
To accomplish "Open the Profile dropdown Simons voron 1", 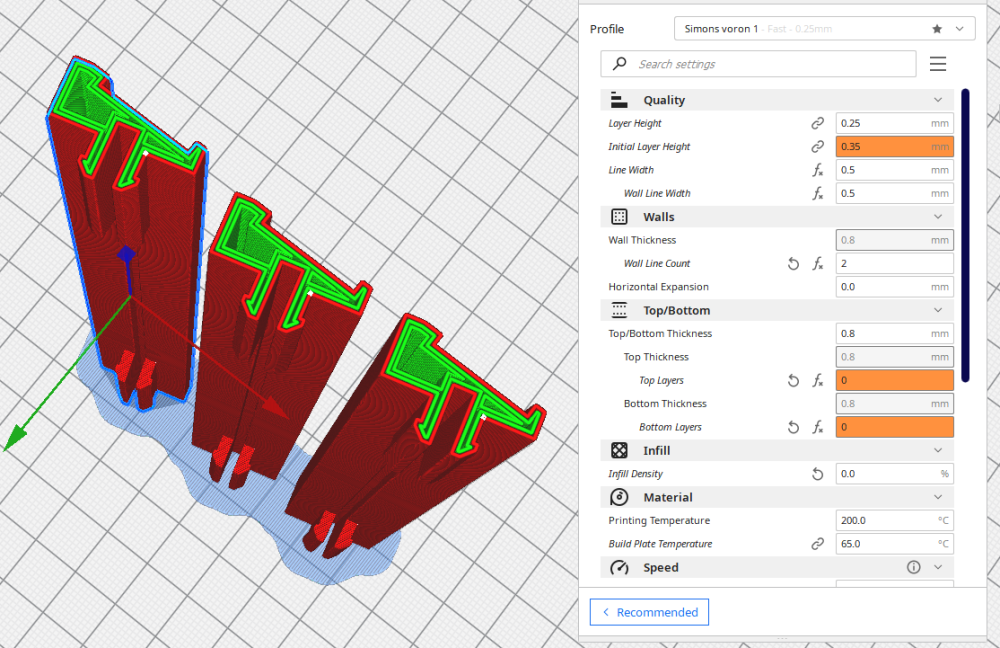I will click(824, 29).
